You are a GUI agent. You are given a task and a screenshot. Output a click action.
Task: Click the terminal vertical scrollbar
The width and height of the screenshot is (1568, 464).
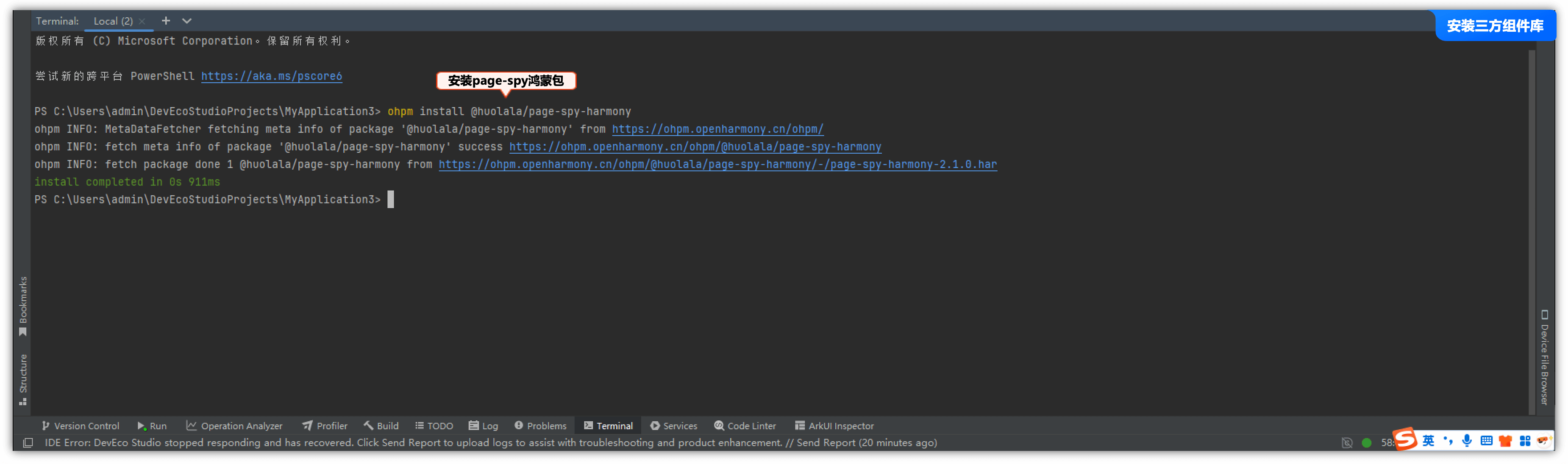[x=1532, y=231]
